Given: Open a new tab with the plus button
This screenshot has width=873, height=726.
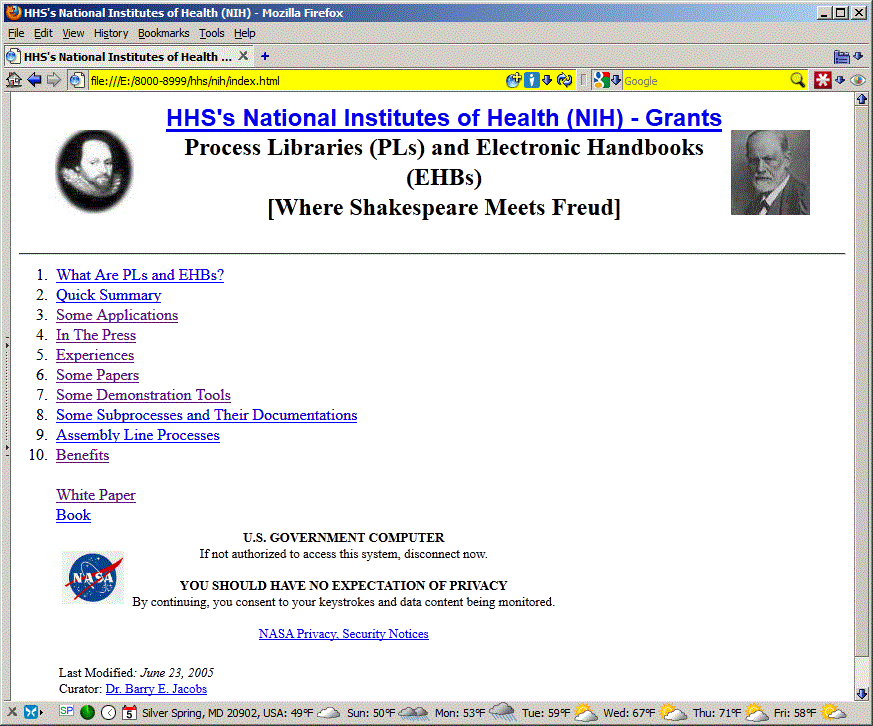Looking at the screenshot, I should (x=265, y=56).
